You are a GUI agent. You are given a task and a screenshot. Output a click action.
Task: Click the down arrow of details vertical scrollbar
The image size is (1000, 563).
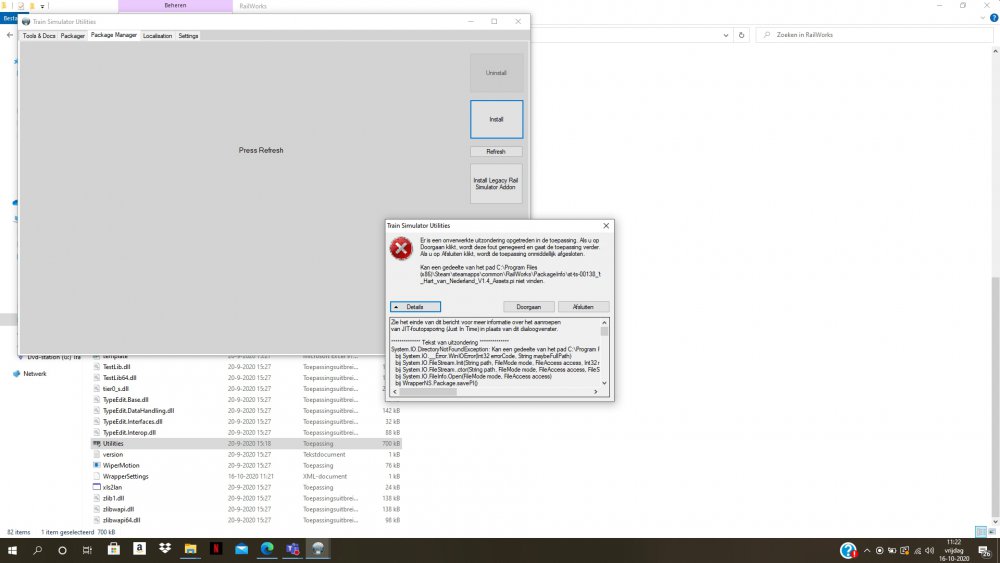click(604, 383)
